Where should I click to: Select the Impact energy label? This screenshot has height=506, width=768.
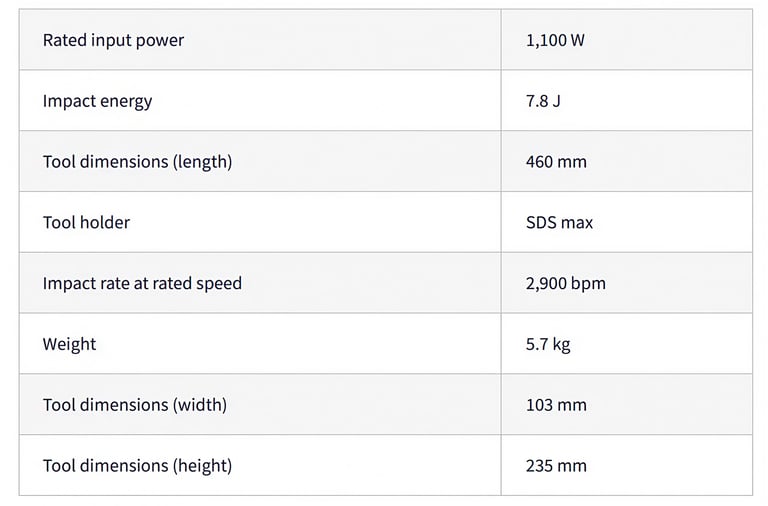click(x=97, y=101)
